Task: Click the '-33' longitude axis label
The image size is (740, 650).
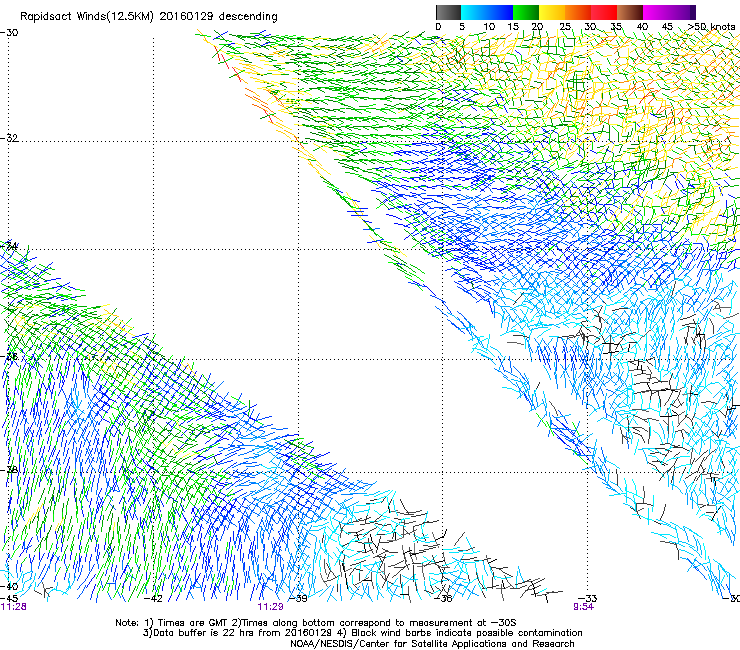Action: tap(588, 599)
